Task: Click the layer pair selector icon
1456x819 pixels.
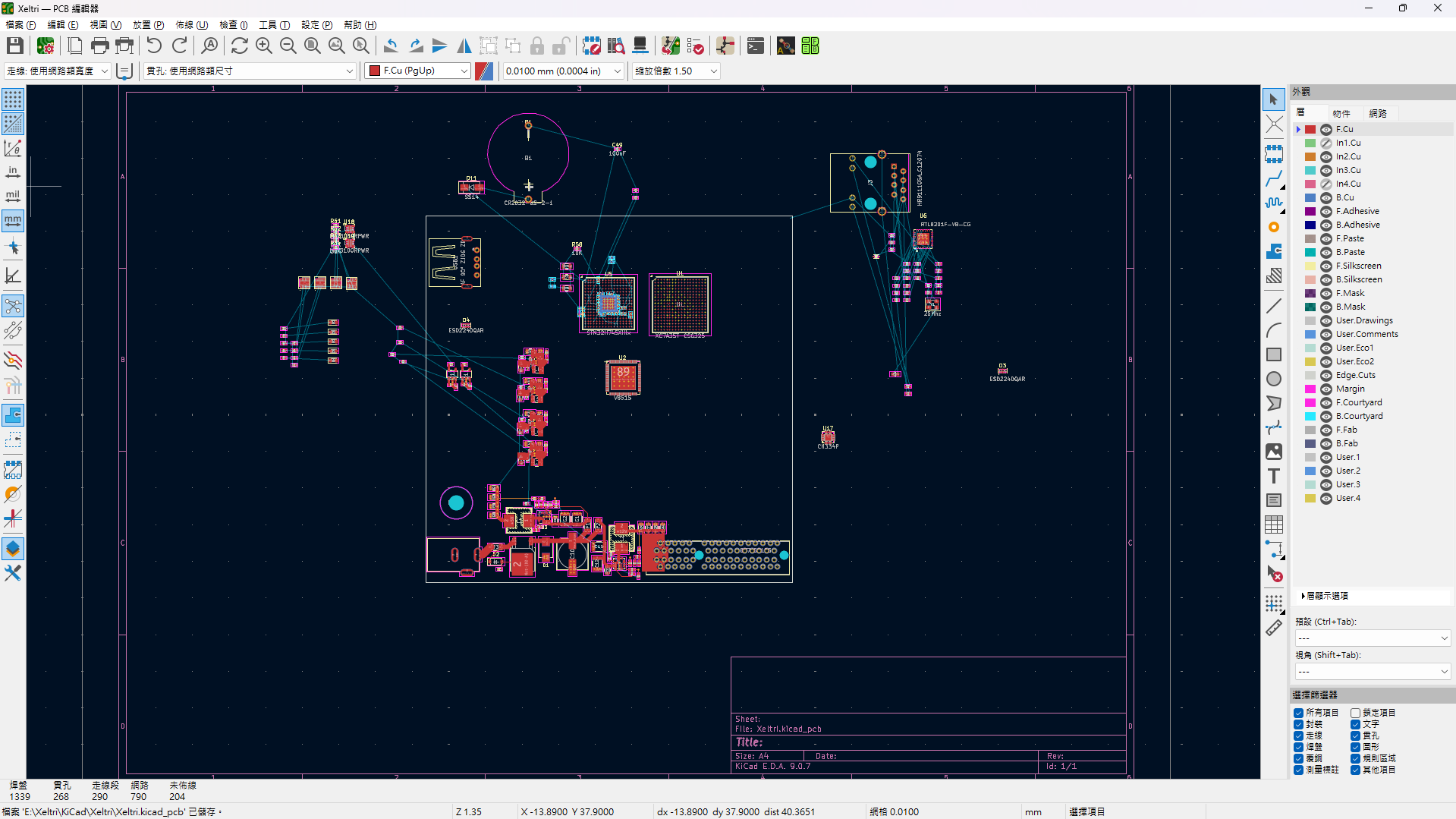Action: (x=484, y=71)
